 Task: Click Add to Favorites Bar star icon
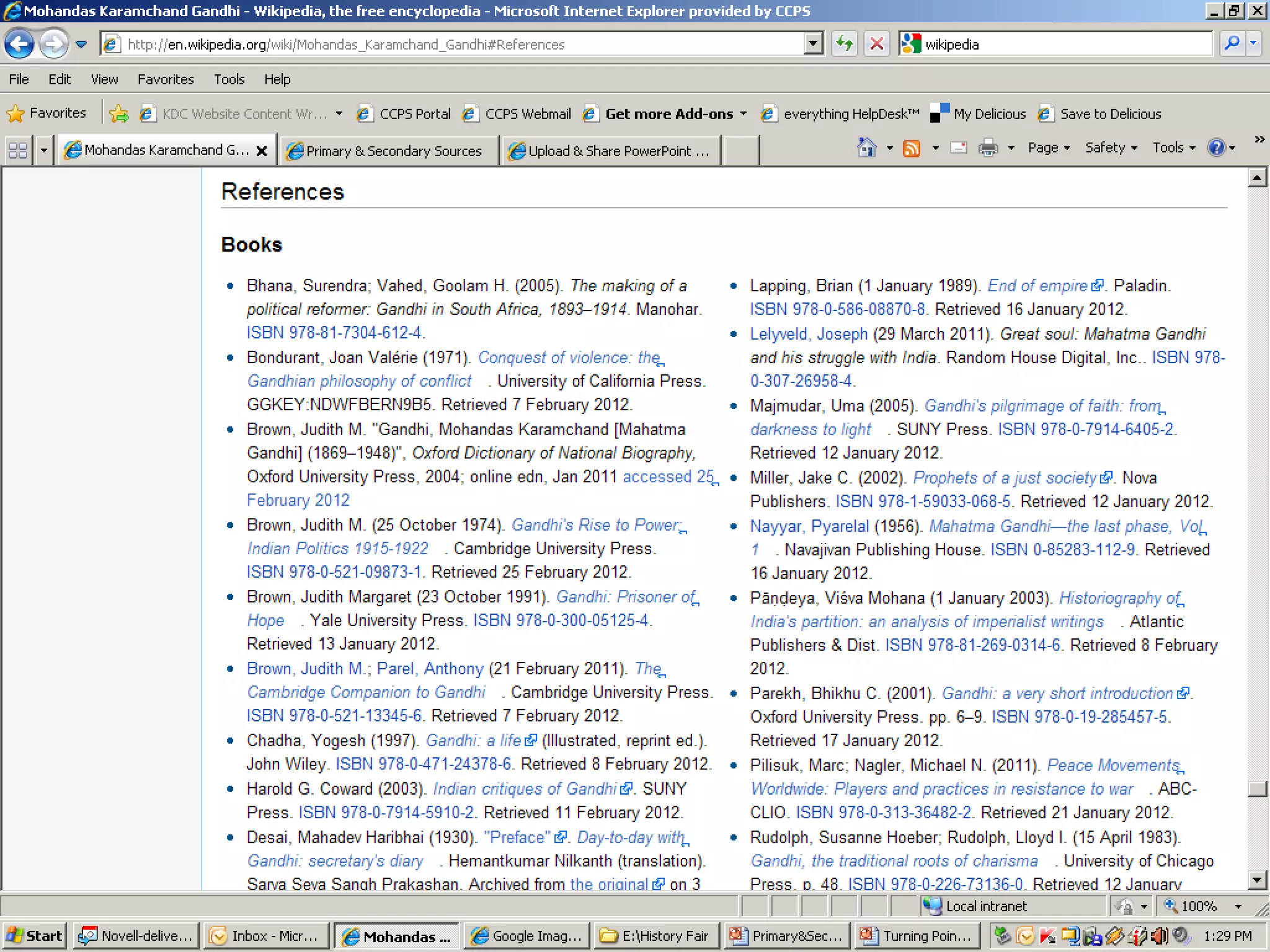118,113
